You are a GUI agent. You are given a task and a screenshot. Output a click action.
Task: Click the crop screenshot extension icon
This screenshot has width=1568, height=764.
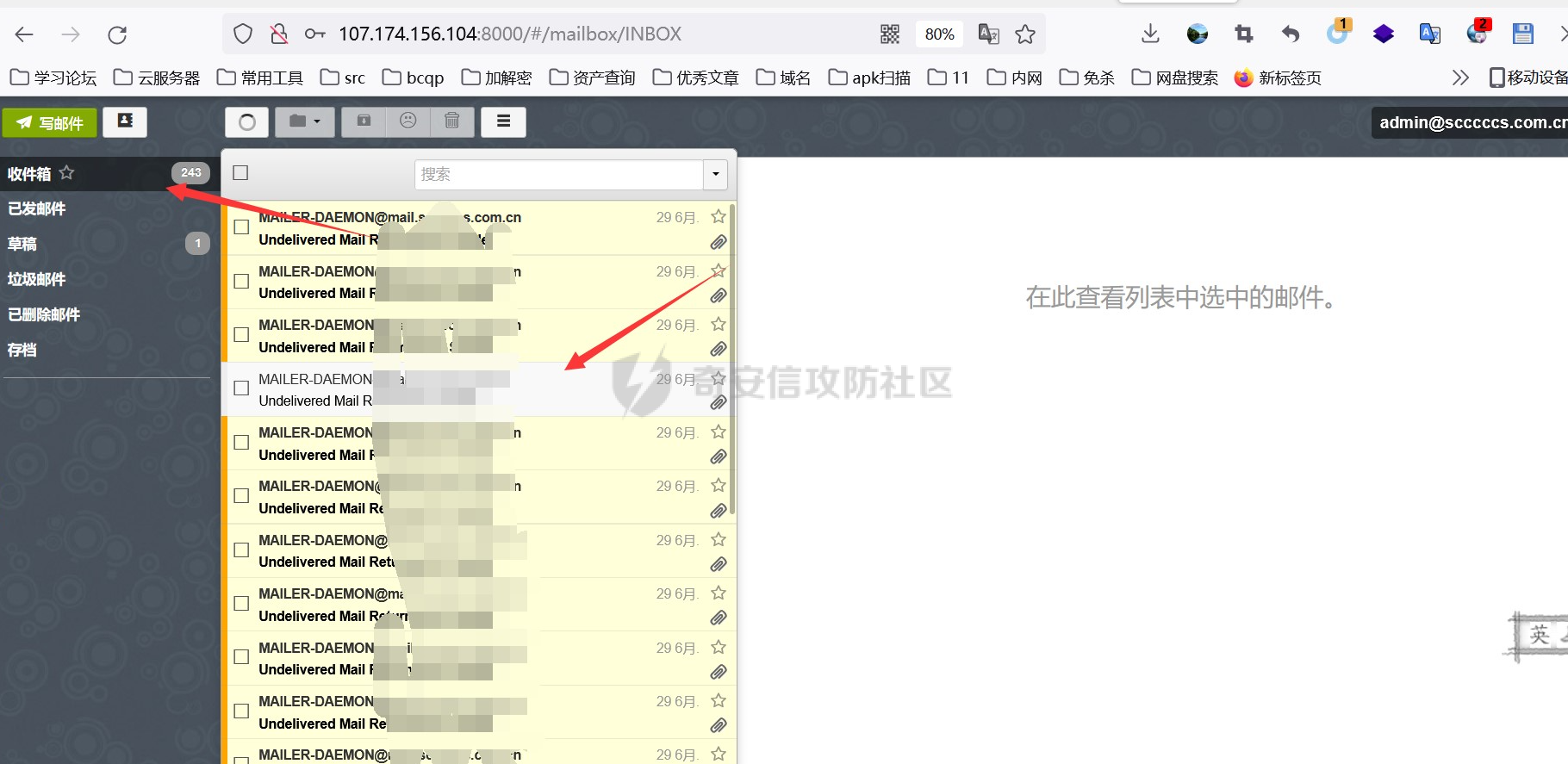tap(1243, 34)
